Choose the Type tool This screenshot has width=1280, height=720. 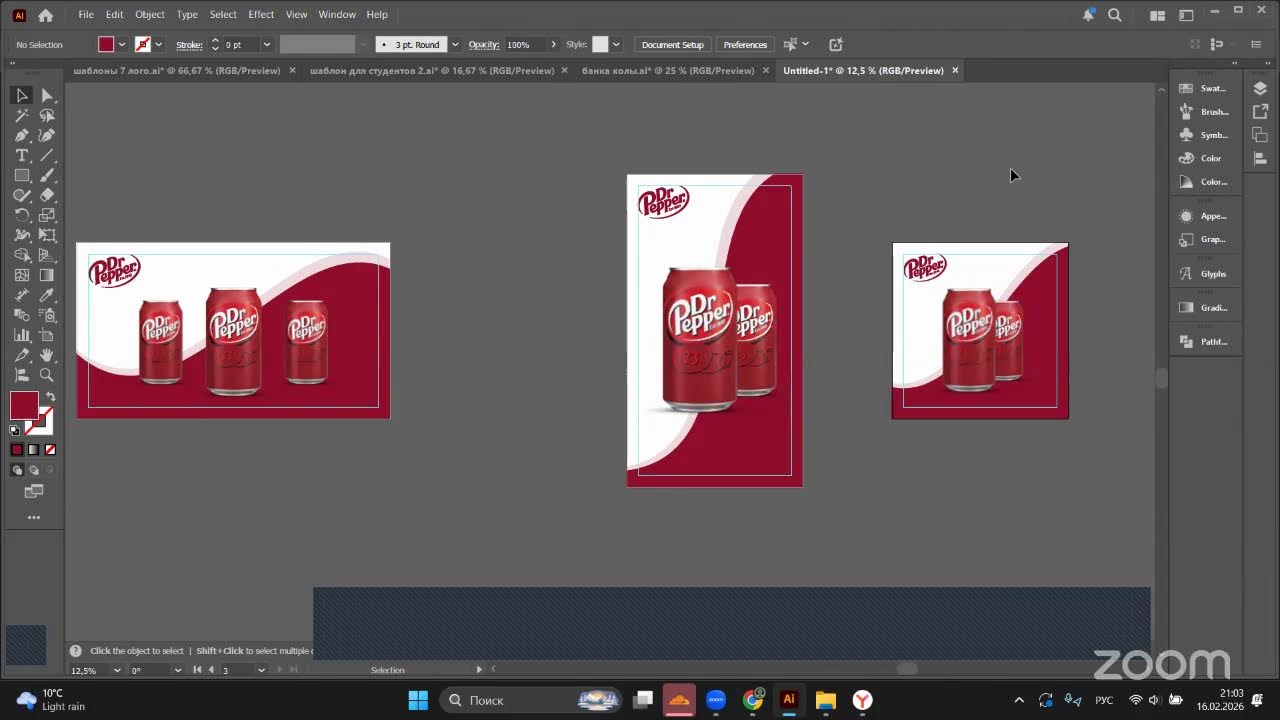[x=22, y=156]
